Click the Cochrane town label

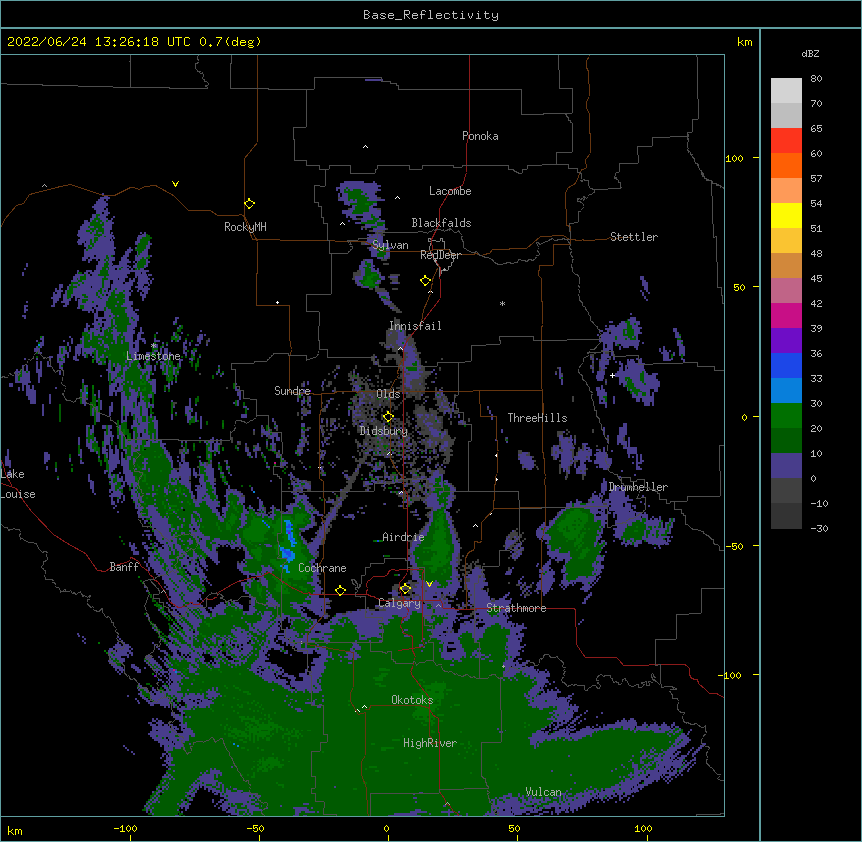click(322, 568)
